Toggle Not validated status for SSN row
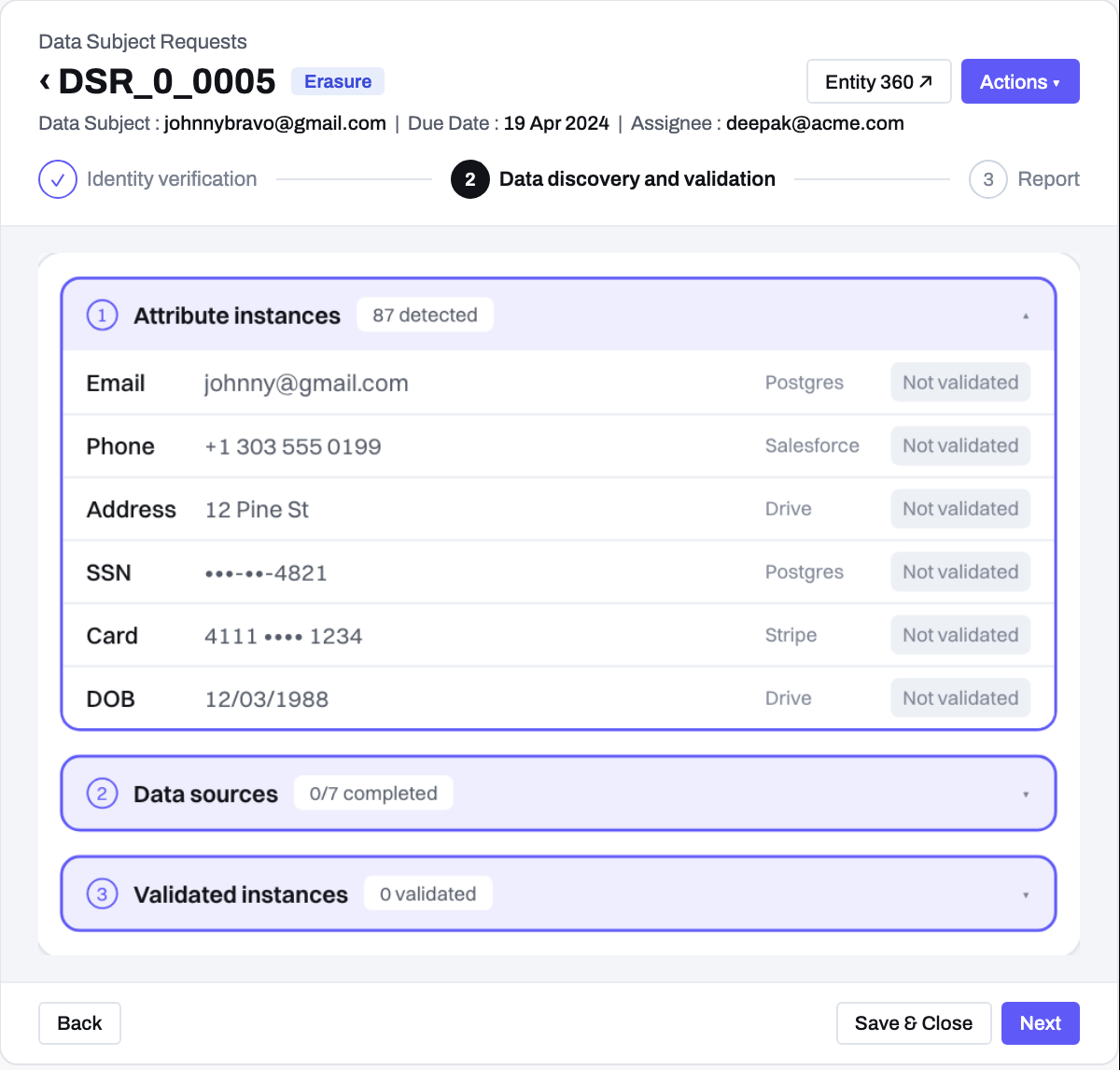The width and height of the screenshot is (1120, 1070). coord(960,572)
